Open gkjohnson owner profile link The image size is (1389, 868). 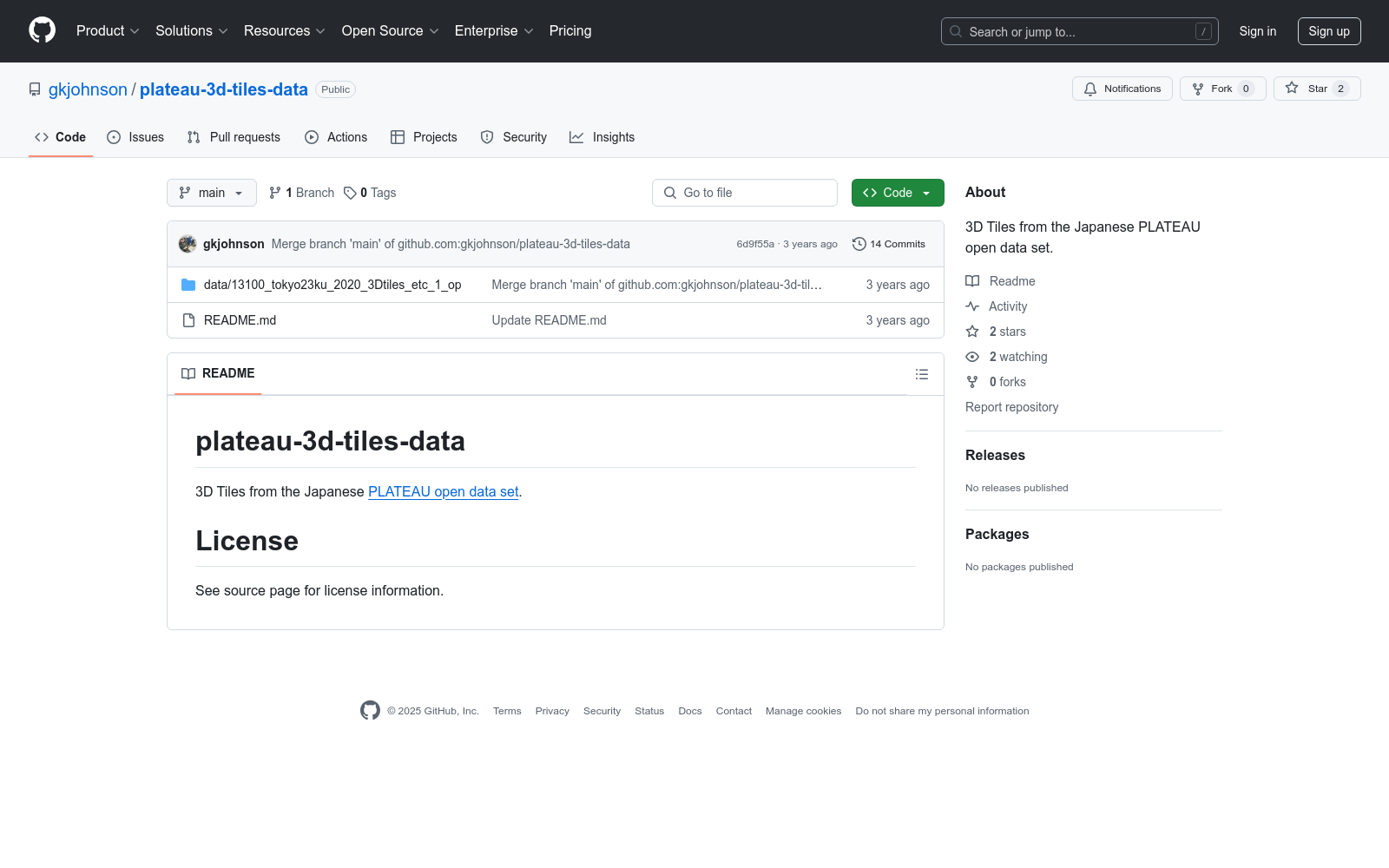pyautogui.click(x=88, y=89)
